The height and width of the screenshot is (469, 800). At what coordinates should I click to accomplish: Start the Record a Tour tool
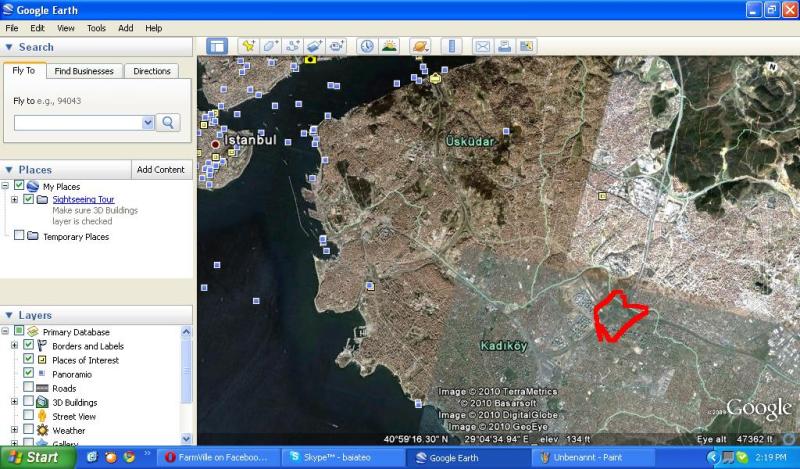336,46
